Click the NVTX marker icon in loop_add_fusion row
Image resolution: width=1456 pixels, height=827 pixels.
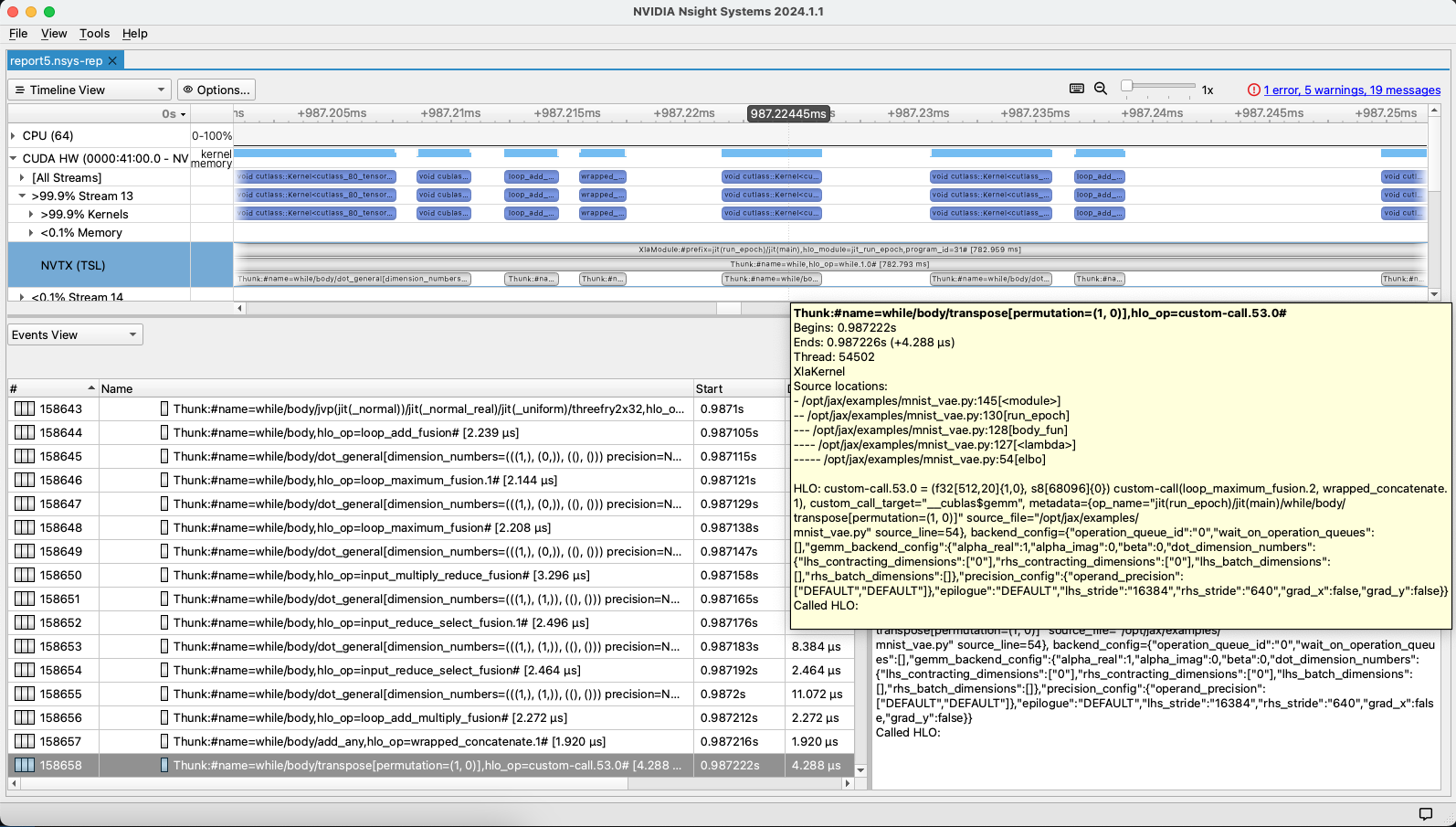point(164,432)
